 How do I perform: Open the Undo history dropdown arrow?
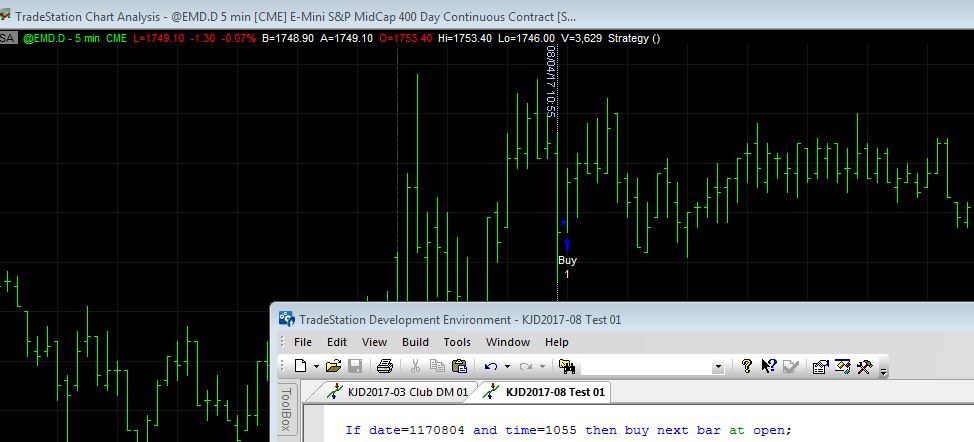click(507, 366)
